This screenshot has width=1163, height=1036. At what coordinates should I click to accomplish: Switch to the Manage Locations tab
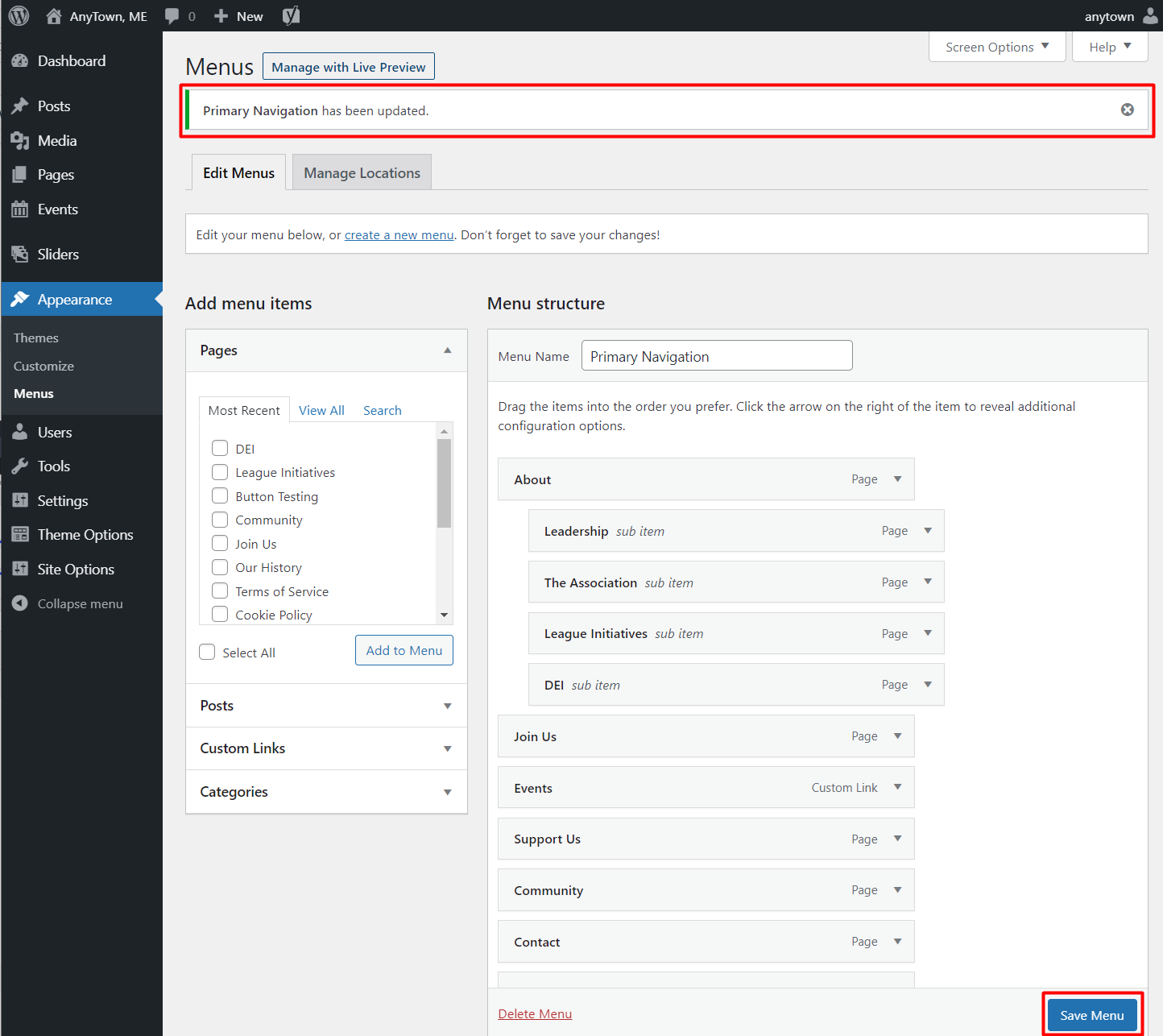362,172
